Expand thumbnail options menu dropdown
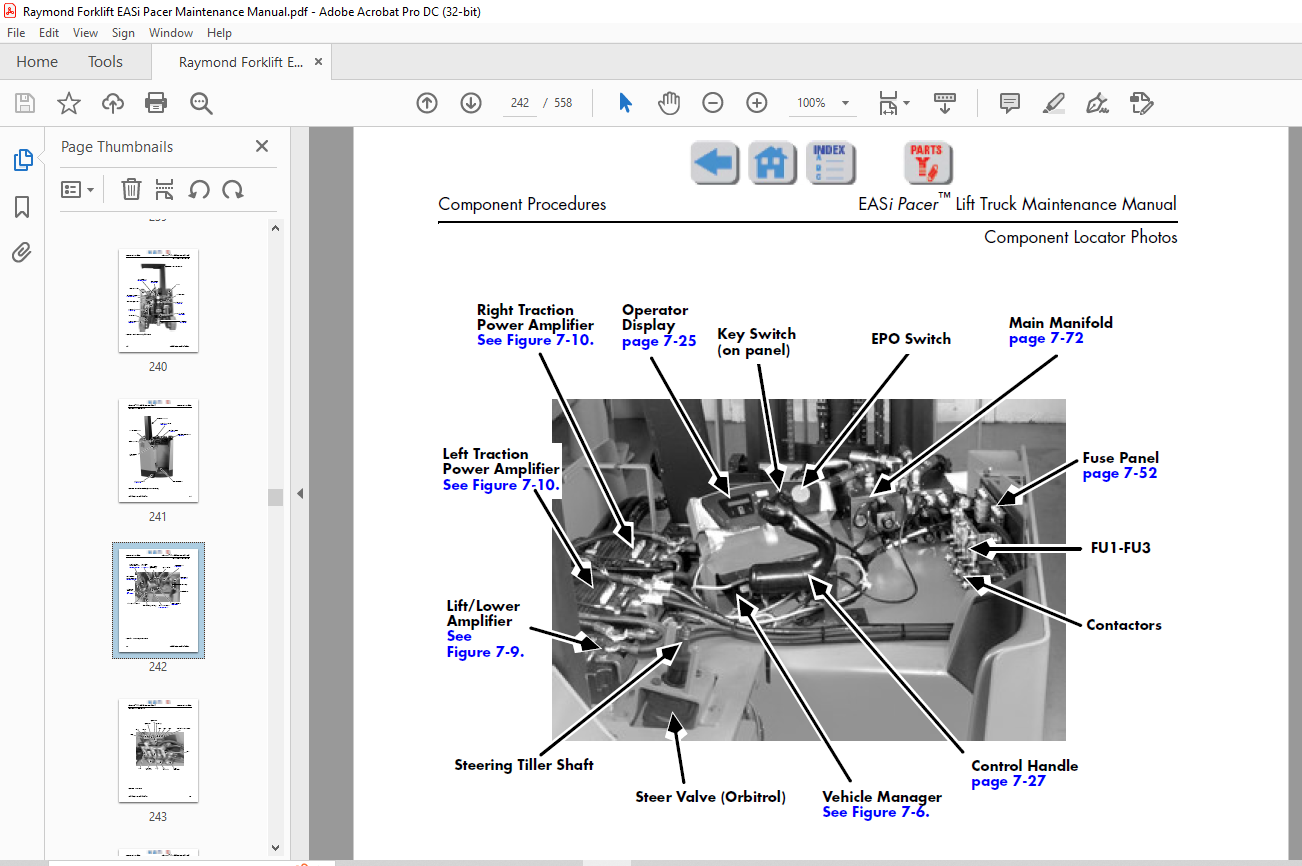The height and width of the screenshot is (866, 1302). 78,189
